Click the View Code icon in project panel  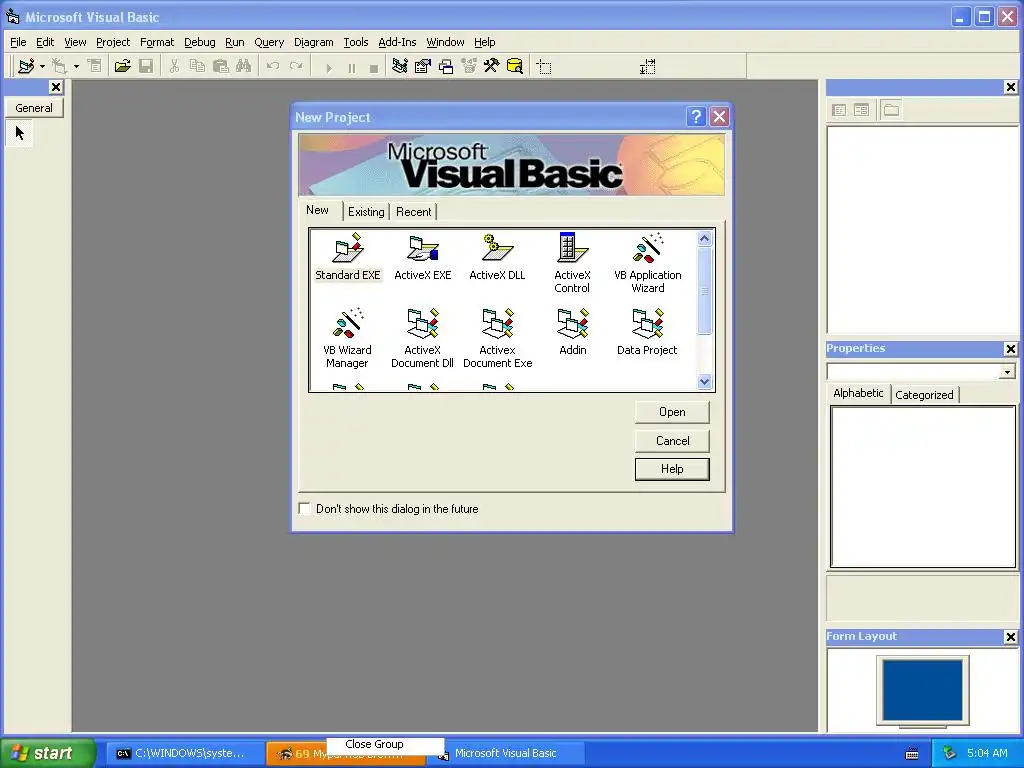839,110
